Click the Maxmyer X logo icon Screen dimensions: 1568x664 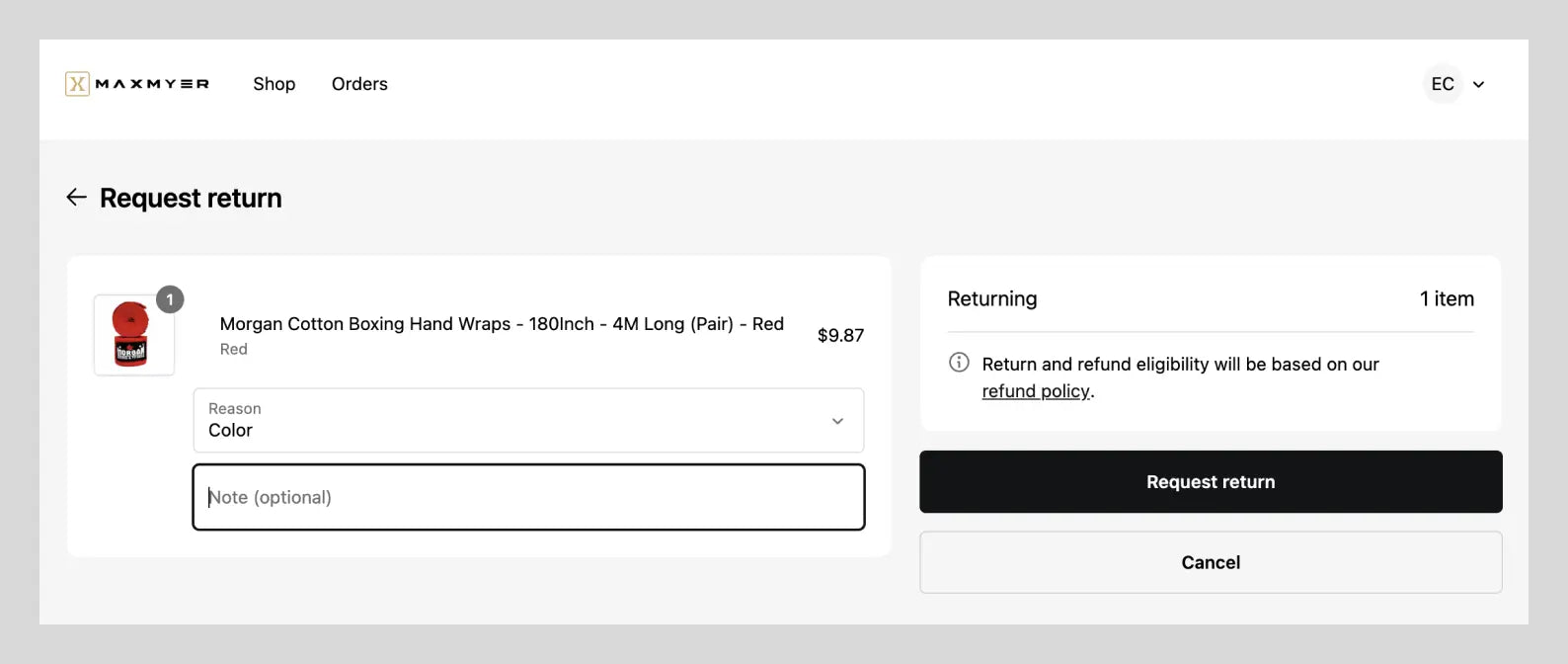pos(77,84)
